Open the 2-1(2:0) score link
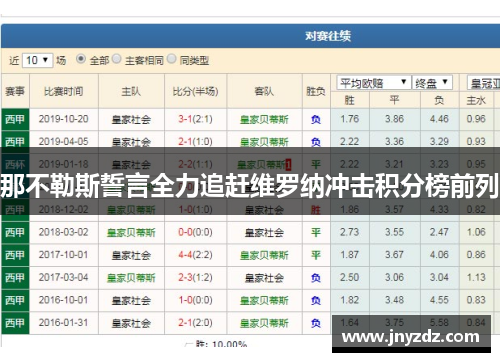Viewport: 500px width, 362px height. pos(195,323)
